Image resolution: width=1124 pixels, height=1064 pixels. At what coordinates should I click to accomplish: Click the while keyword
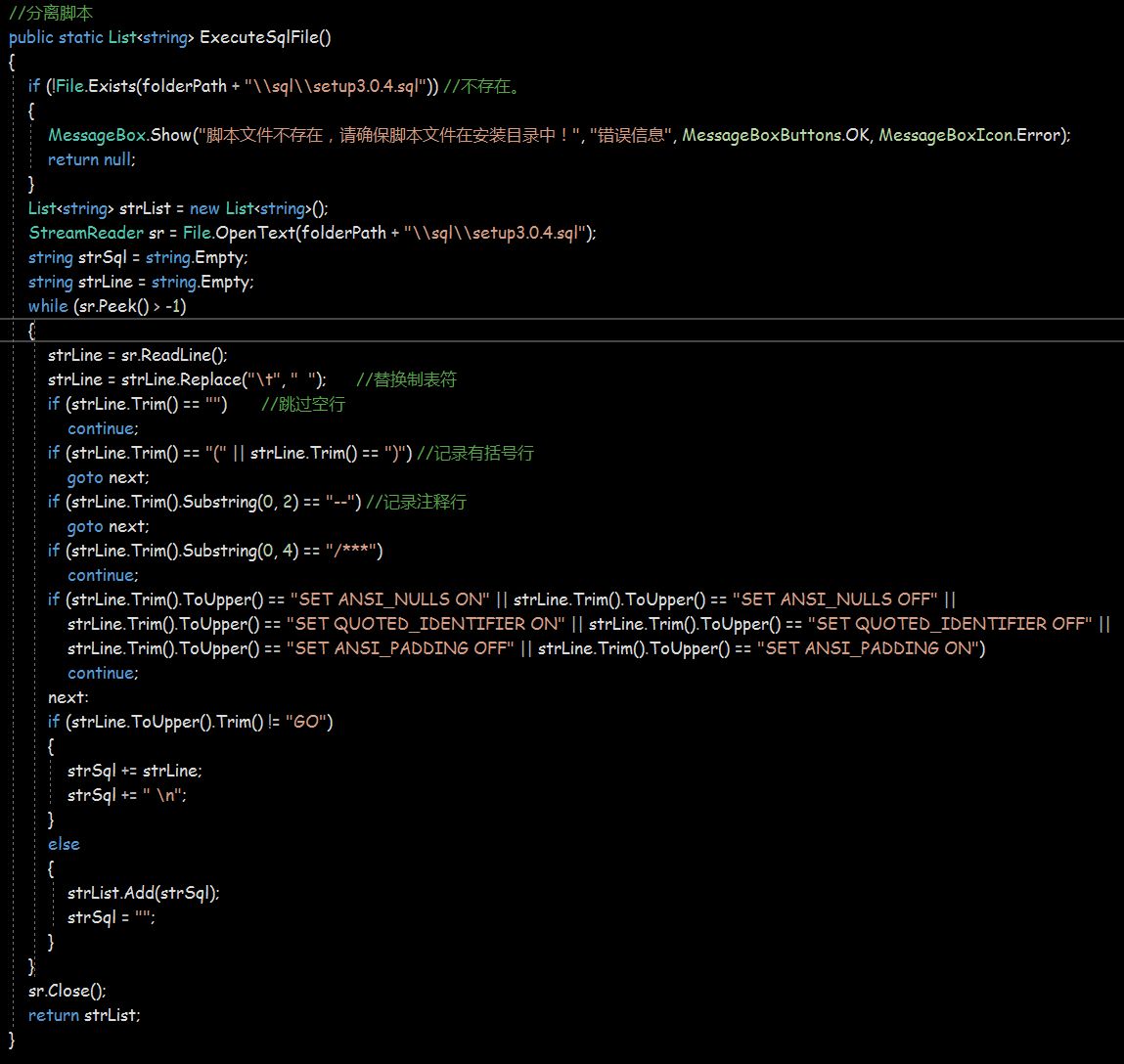coord(48,306)
